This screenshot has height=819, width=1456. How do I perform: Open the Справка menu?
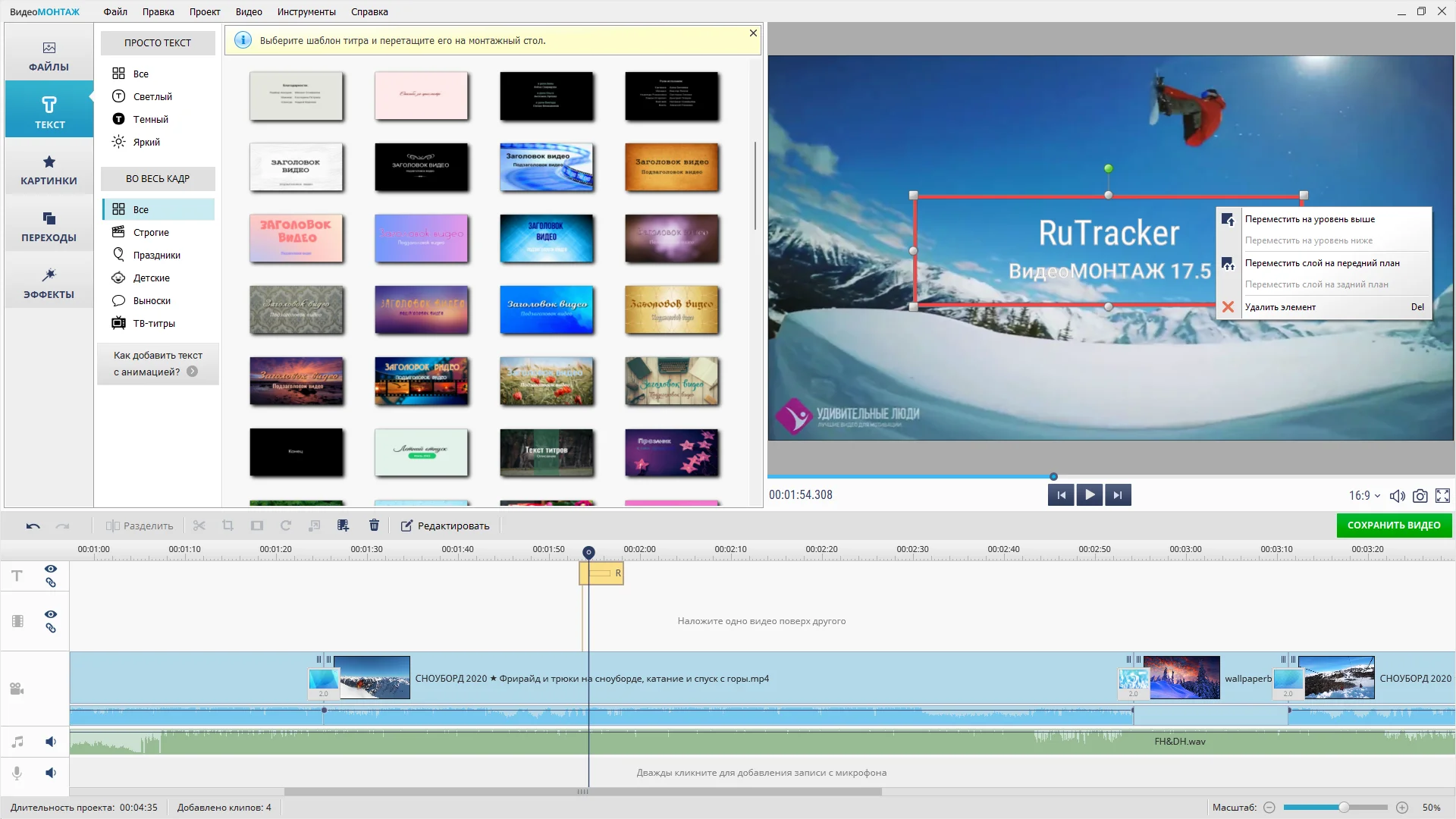[x=369, y=11]
